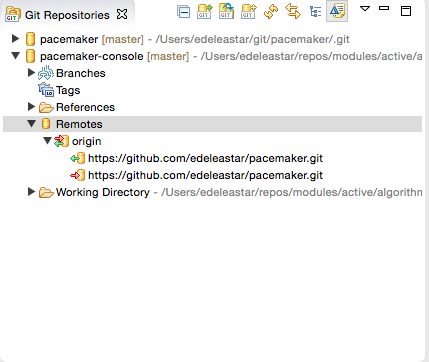Viewport: 429px width, 362px height.
Task: Minimize the Git Repositories view
Action: [x=384, y=8]
